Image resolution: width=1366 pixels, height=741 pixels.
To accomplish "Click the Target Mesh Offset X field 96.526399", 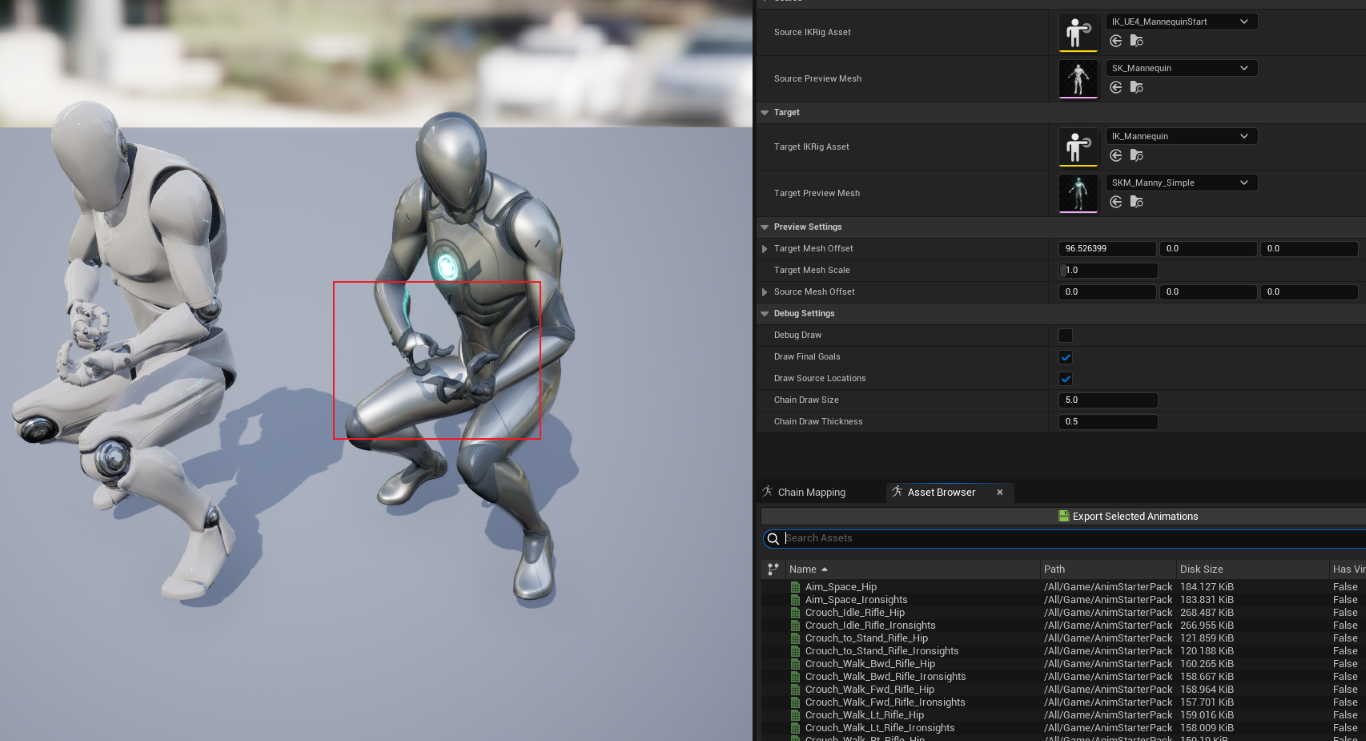I will coord(1108,249).
